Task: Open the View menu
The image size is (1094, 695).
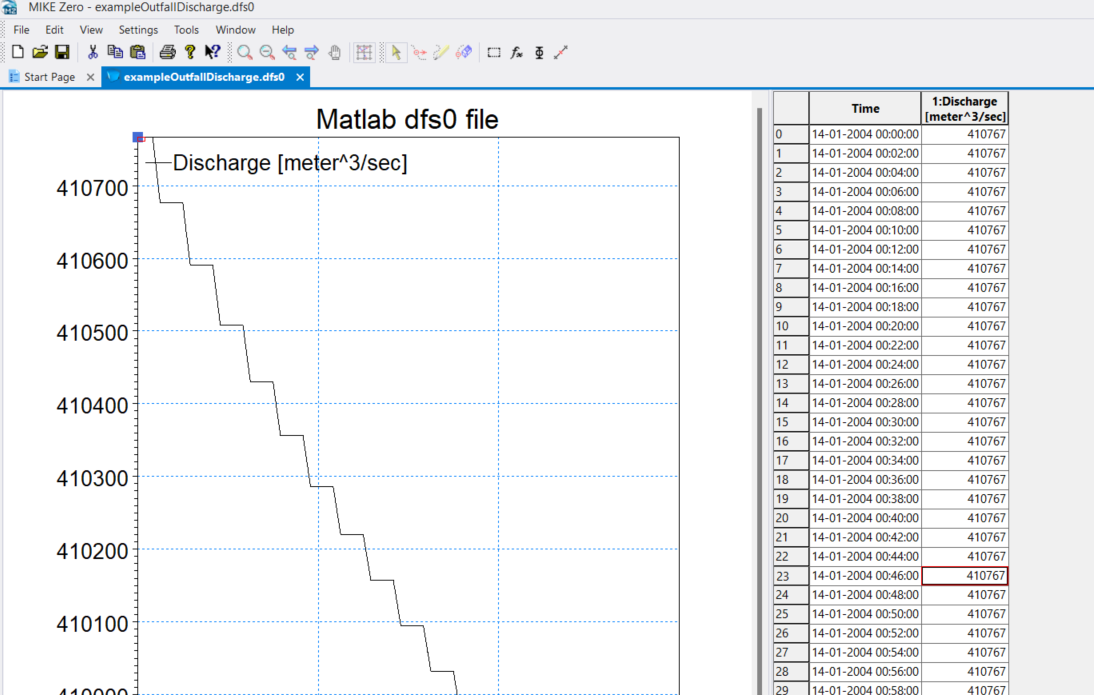Action: [91, 30]
